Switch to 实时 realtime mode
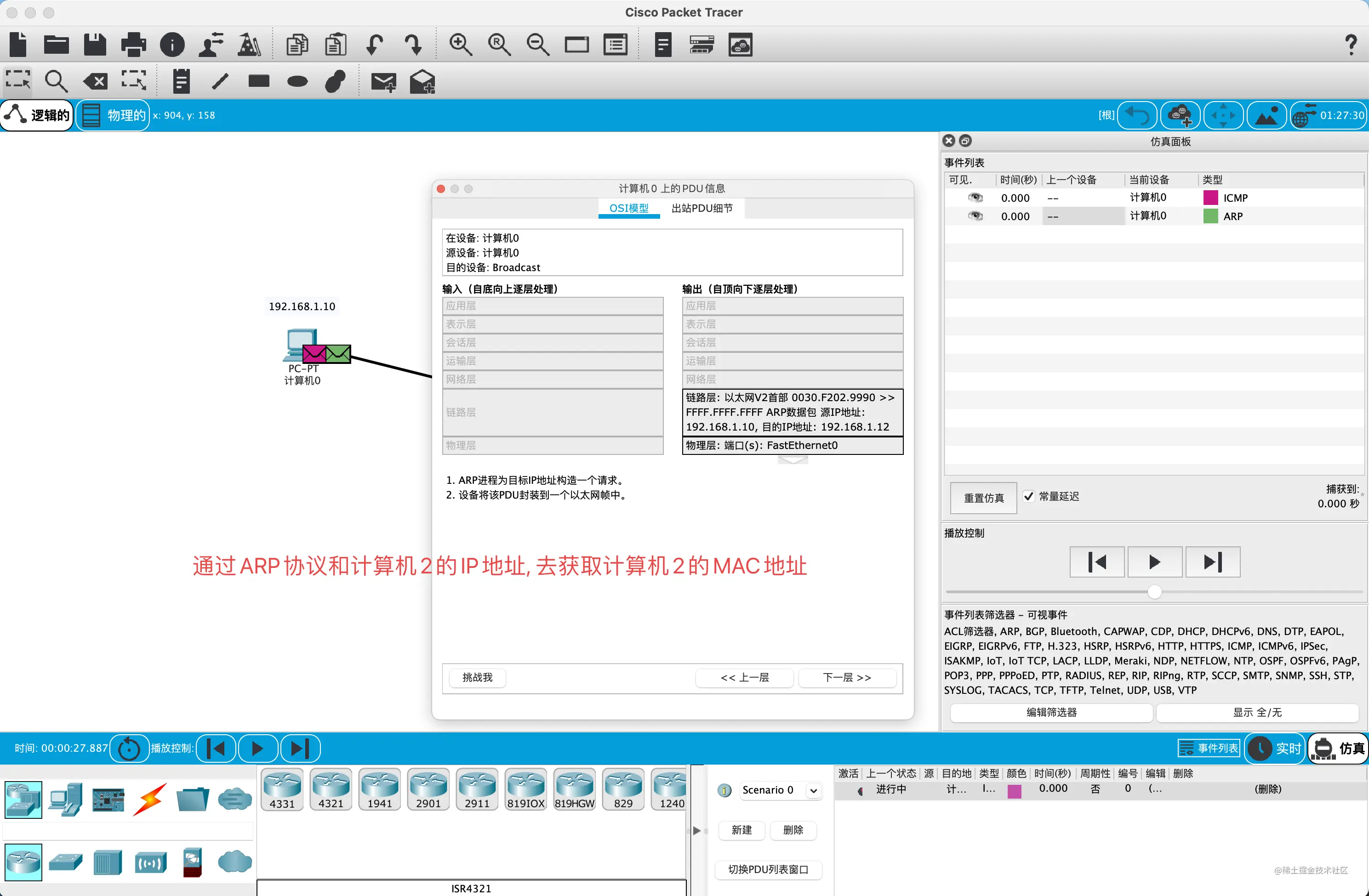Screen dimensions: 1369x896 point(1275,748)
